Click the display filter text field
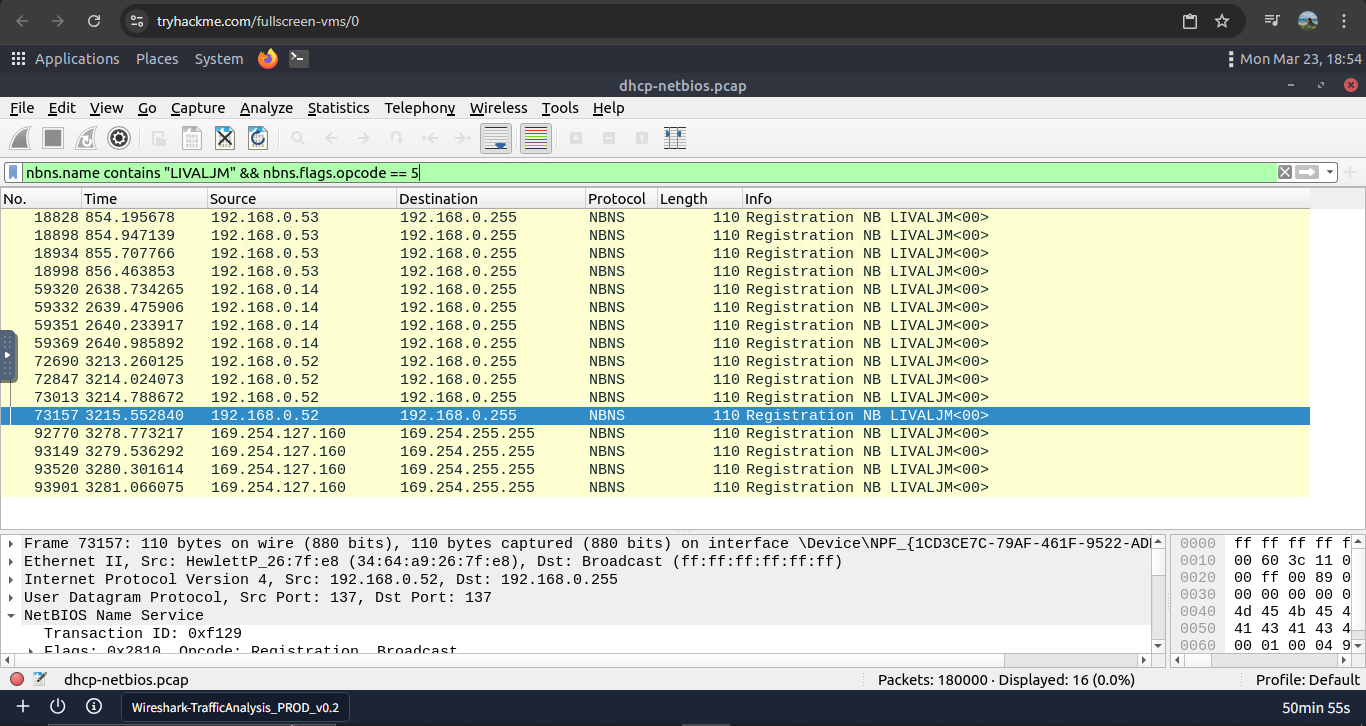 [x=650, y=173]
